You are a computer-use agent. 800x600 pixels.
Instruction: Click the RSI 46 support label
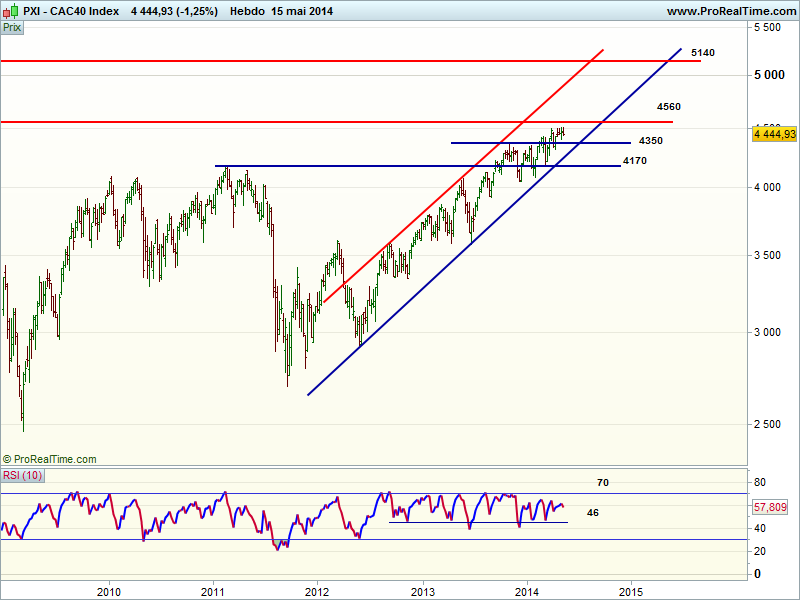pos(592,512)
